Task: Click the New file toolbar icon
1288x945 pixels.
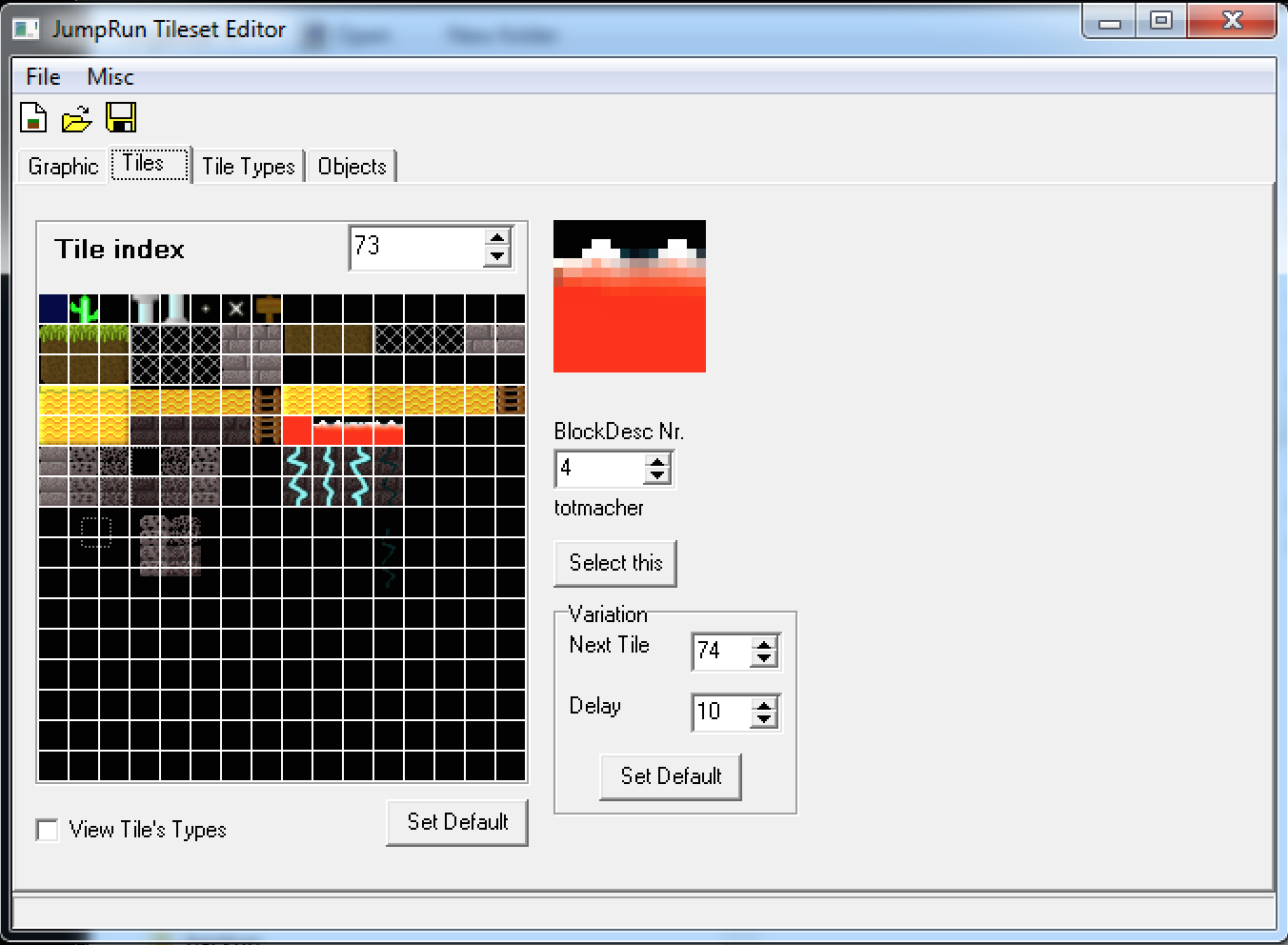Action: point(33,118)
